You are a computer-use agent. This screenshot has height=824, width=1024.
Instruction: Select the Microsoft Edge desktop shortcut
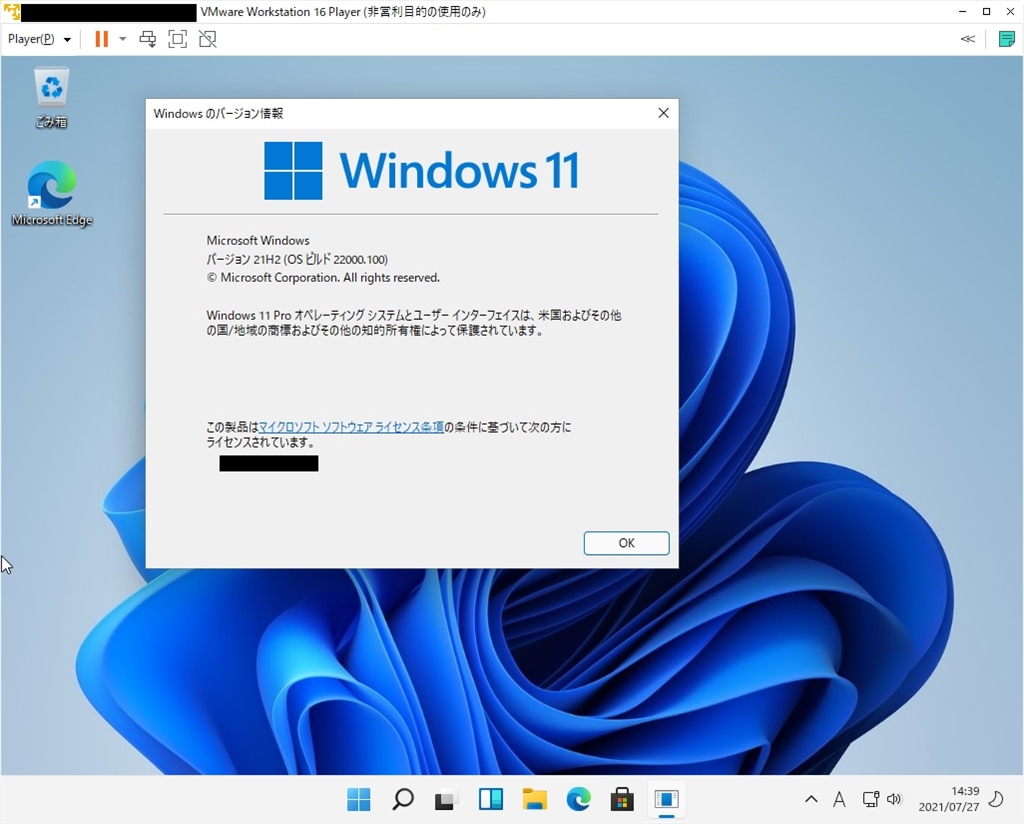52,194
